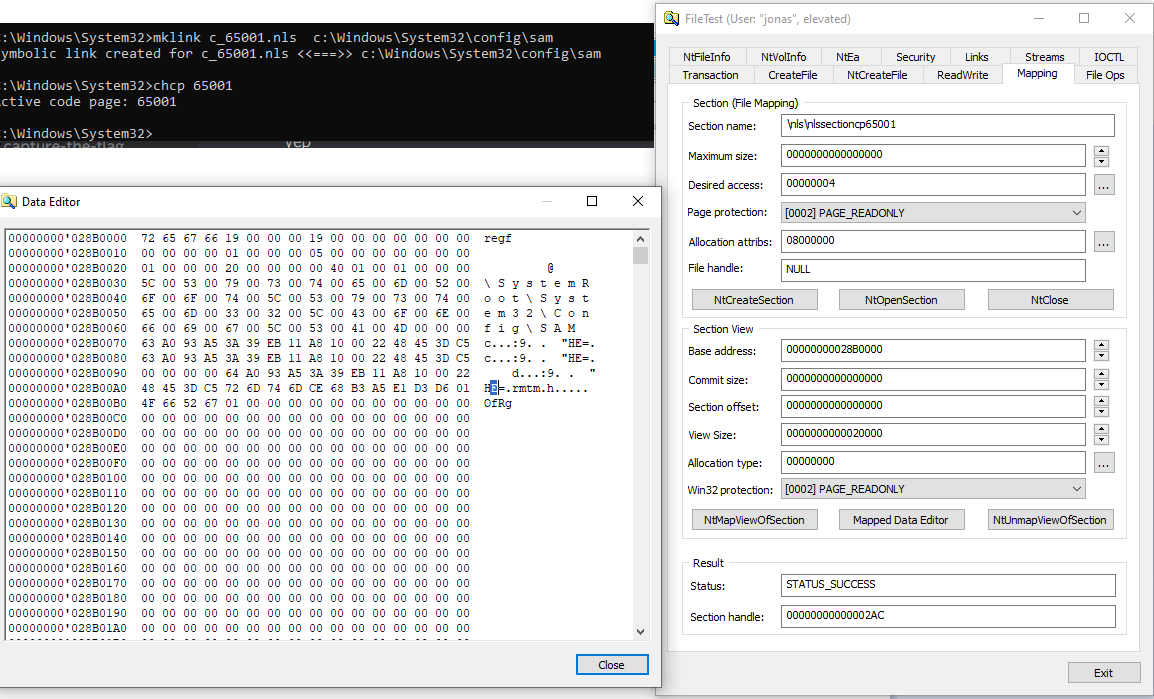Click the NtUnmapViewOfSection button
The height and width of the screenshot is (699, 1154).
click(x=1049, y=519)
